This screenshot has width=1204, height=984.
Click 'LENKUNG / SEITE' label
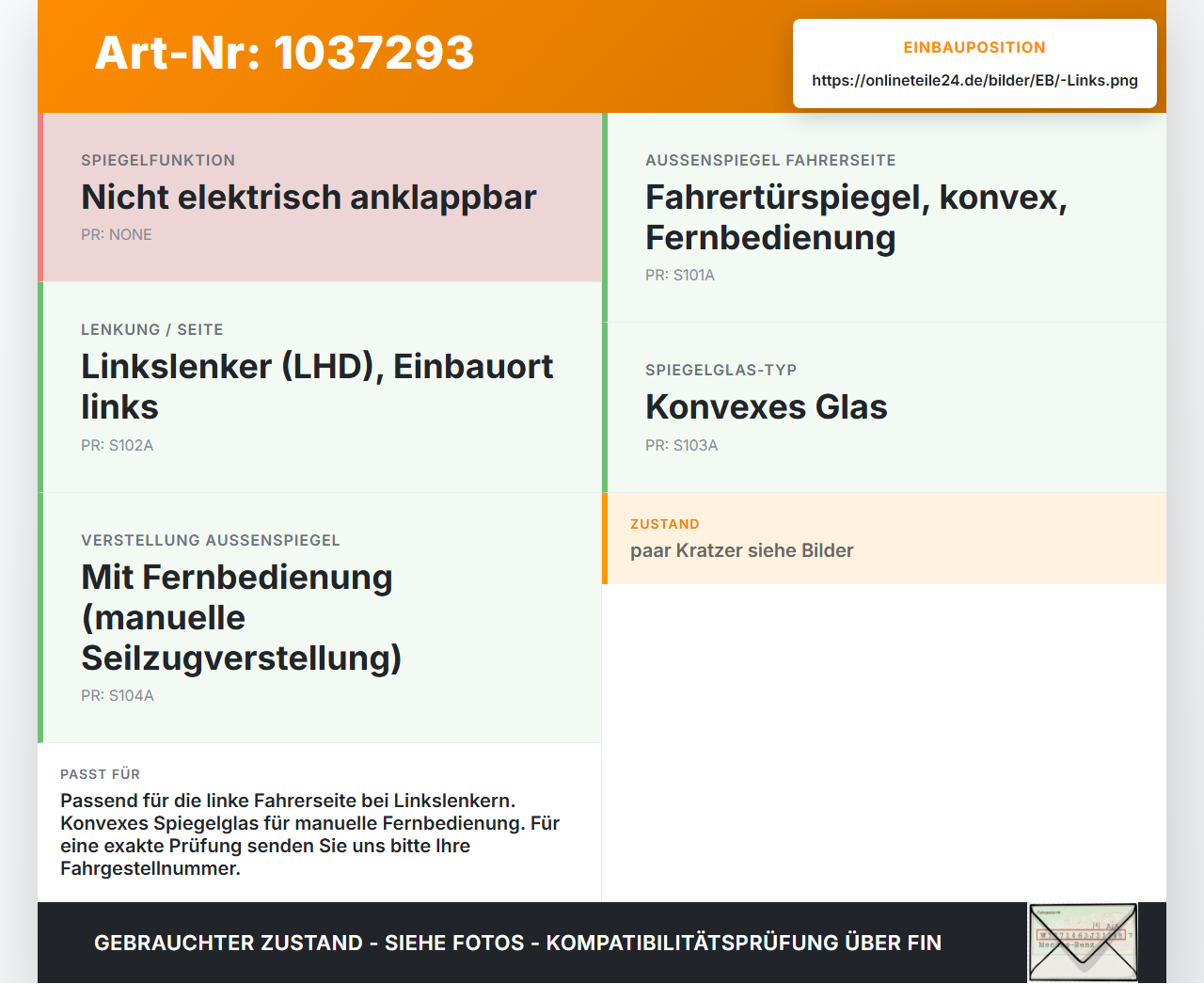pos(152,329)
